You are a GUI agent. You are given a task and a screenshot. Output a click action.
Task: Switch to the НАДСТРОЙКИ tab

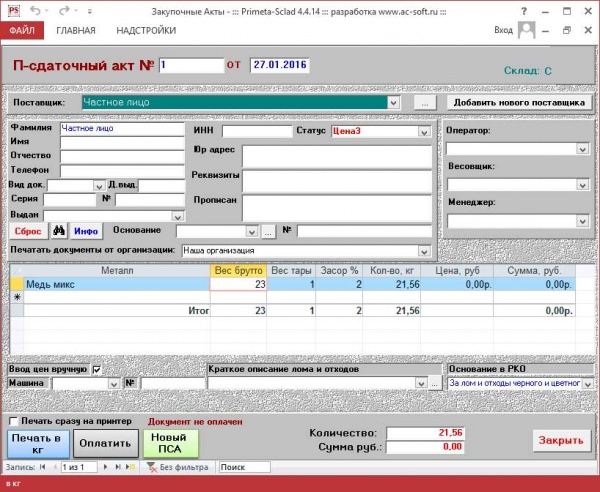pyautogui.click(x=145, y=31)
